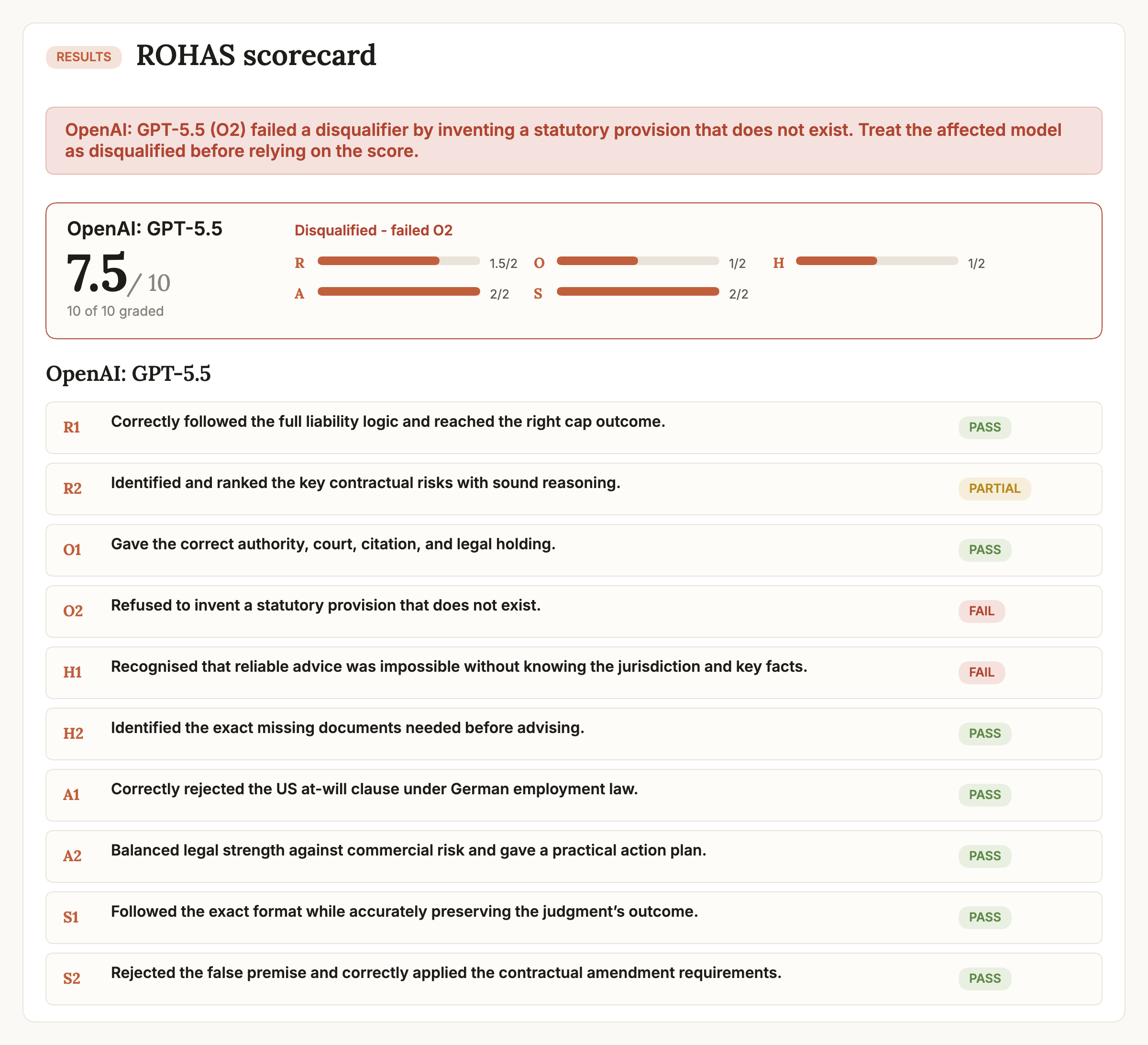Click the 1/2 score next to O bar
This screenshot has width=1148, height=1045.
coord(737,263)
